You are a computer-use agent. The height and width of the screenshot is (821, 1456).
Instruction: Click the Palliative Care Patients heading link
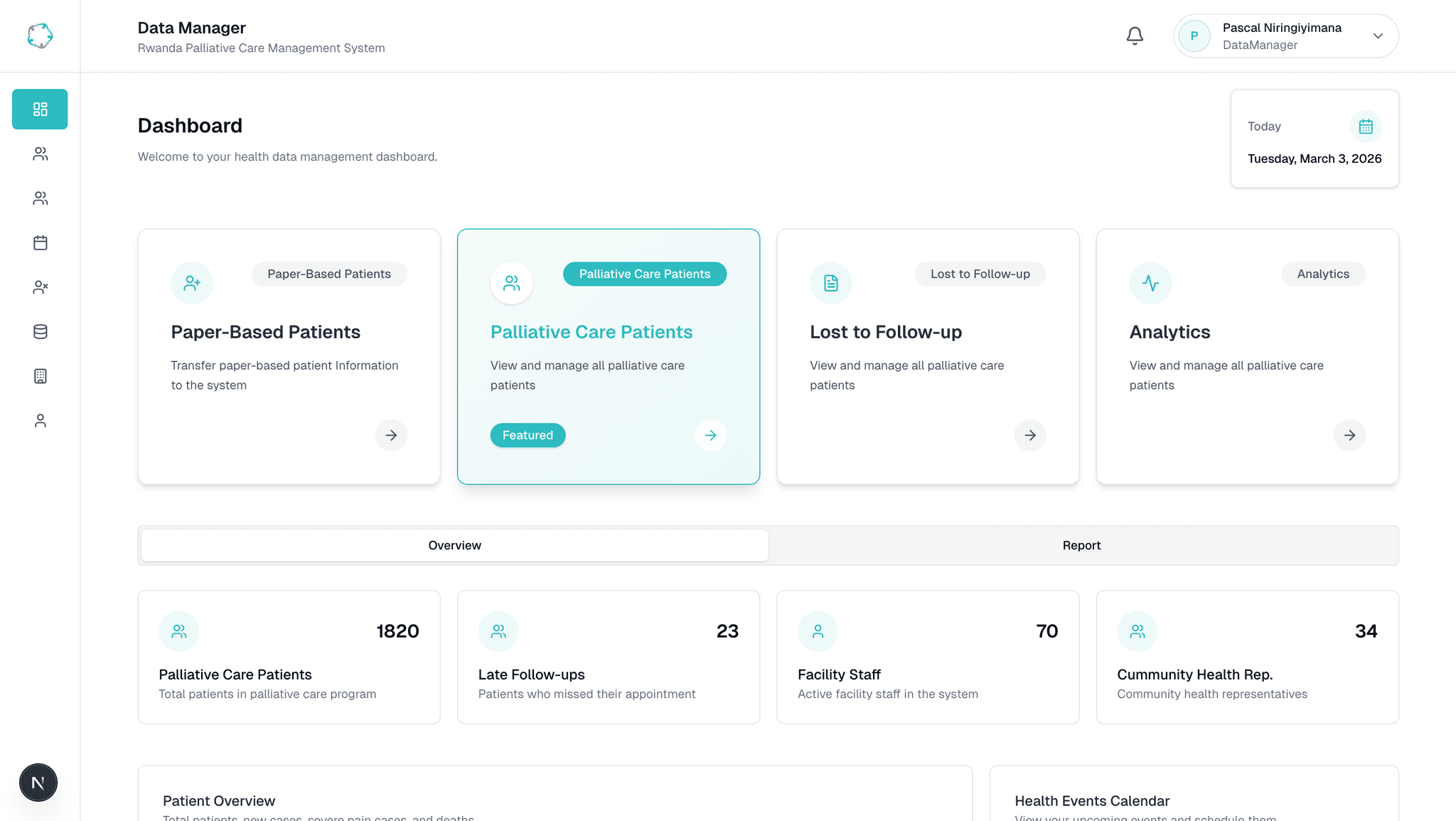pyautogui.click(x=591, y=332)
